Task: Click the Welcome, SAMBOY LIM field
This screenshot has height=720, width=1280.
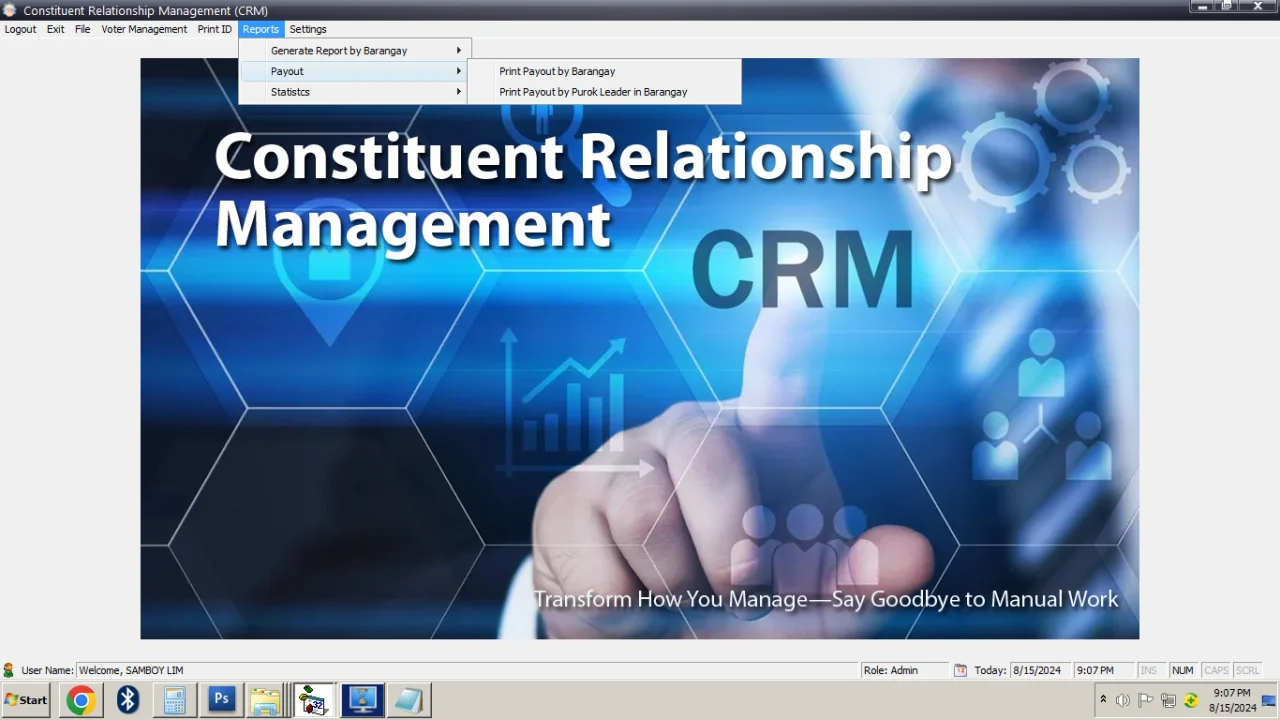Action: click(467, 670)
